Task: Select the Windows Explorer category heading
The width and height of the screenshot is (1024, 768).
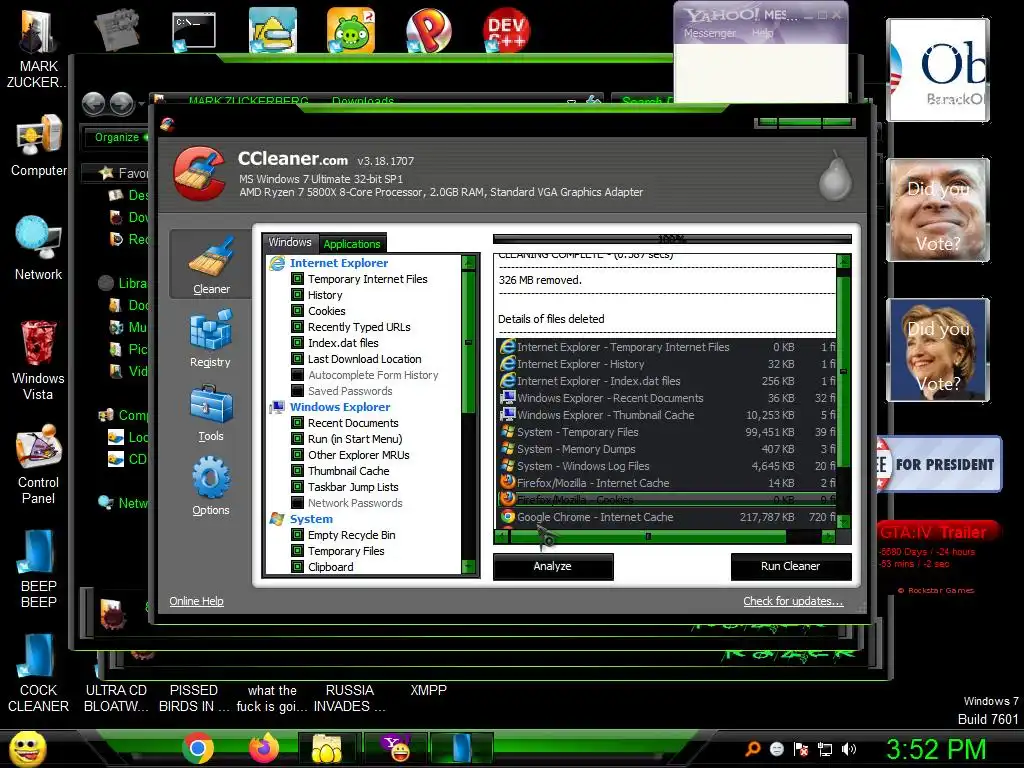Action: [340, 406]
